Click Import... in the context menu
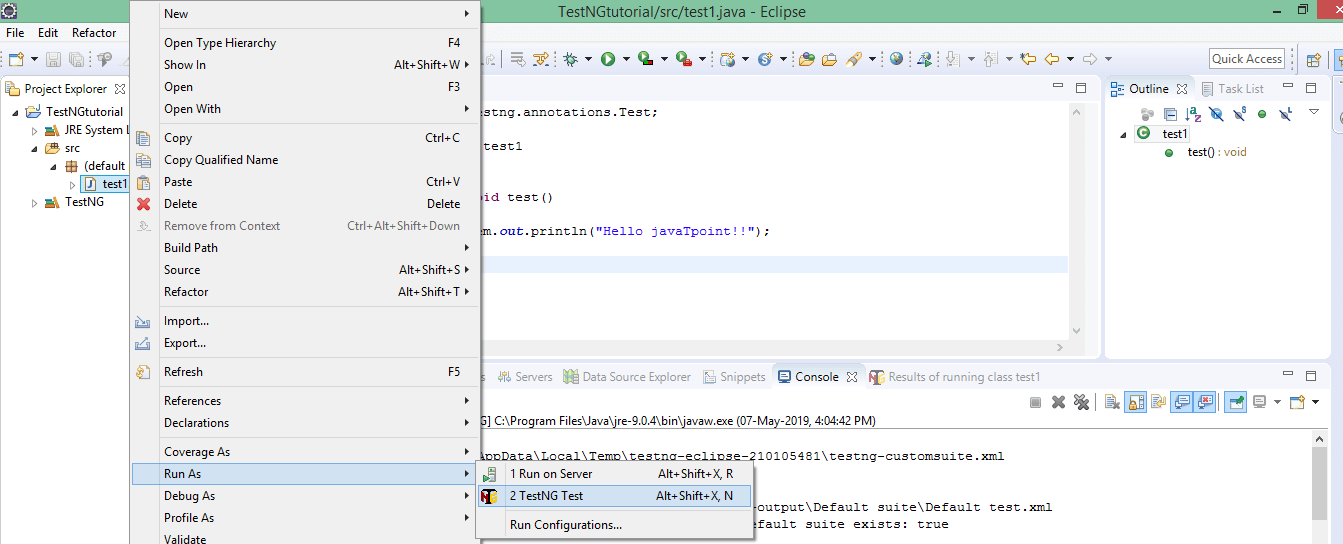 (304, 321)
